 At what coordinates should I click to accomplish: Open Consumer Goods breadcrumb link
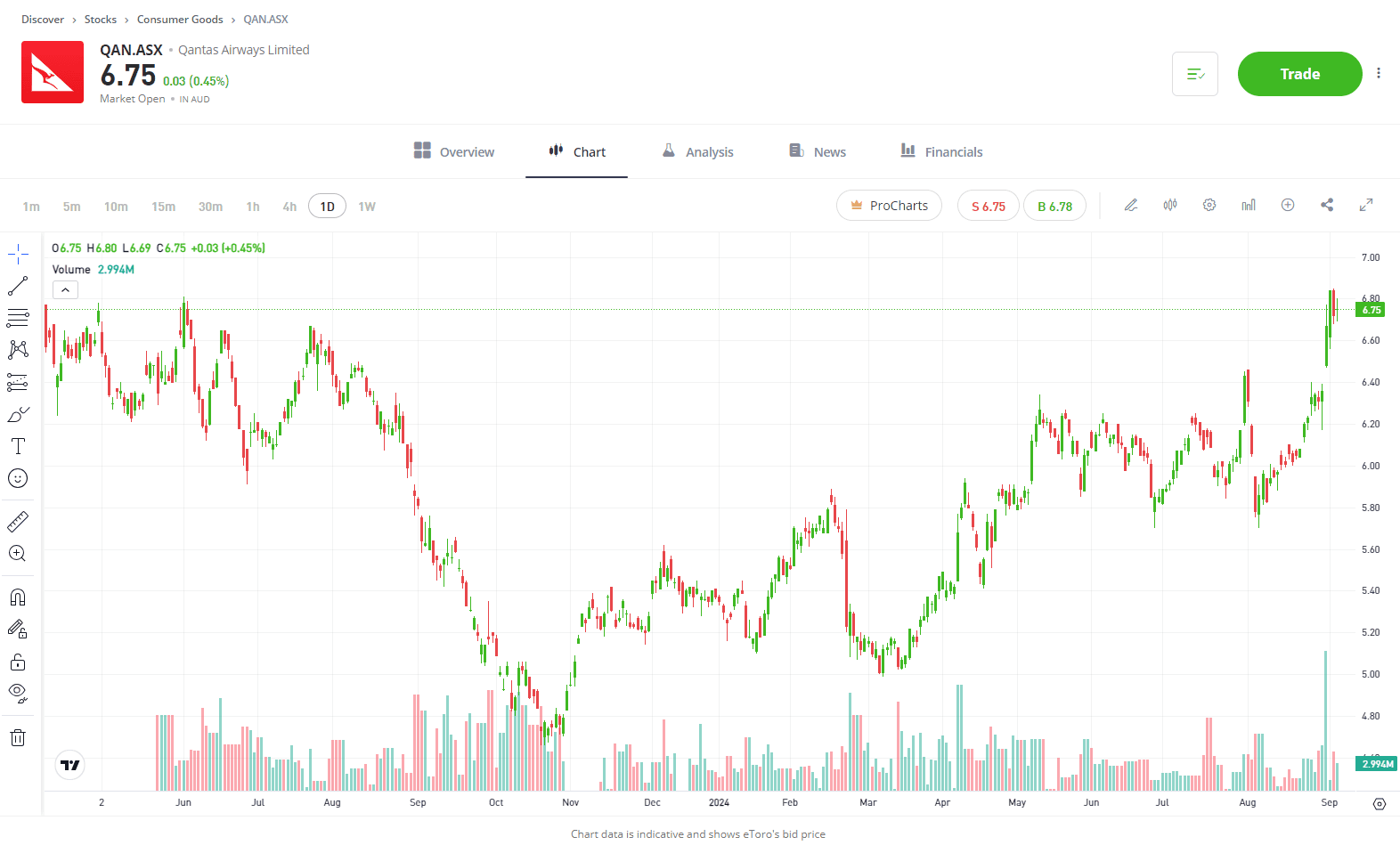180,19
